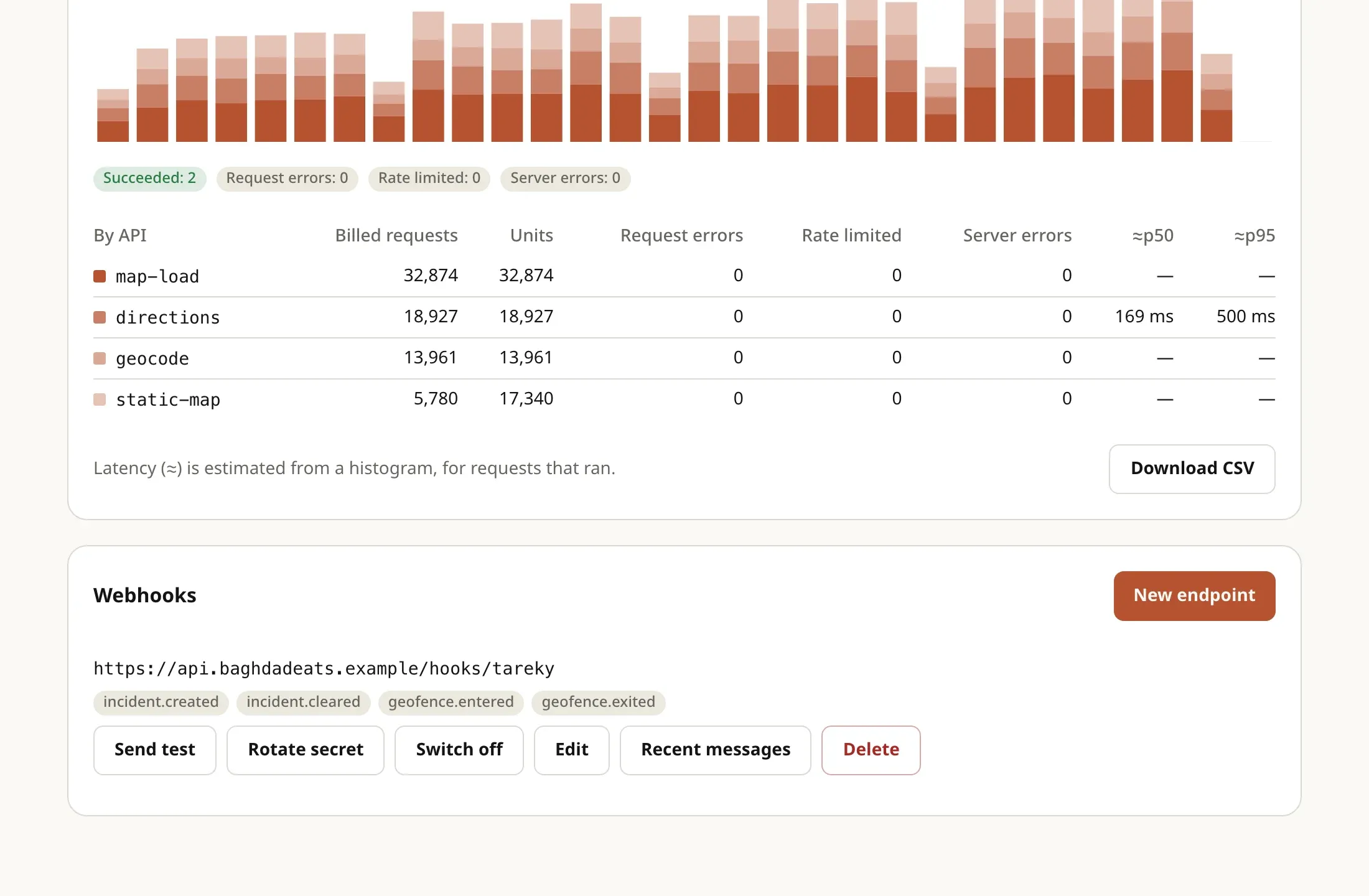1369x896 pixels.
Task: Click the Rate limited column header
Action: coord(851,235)
